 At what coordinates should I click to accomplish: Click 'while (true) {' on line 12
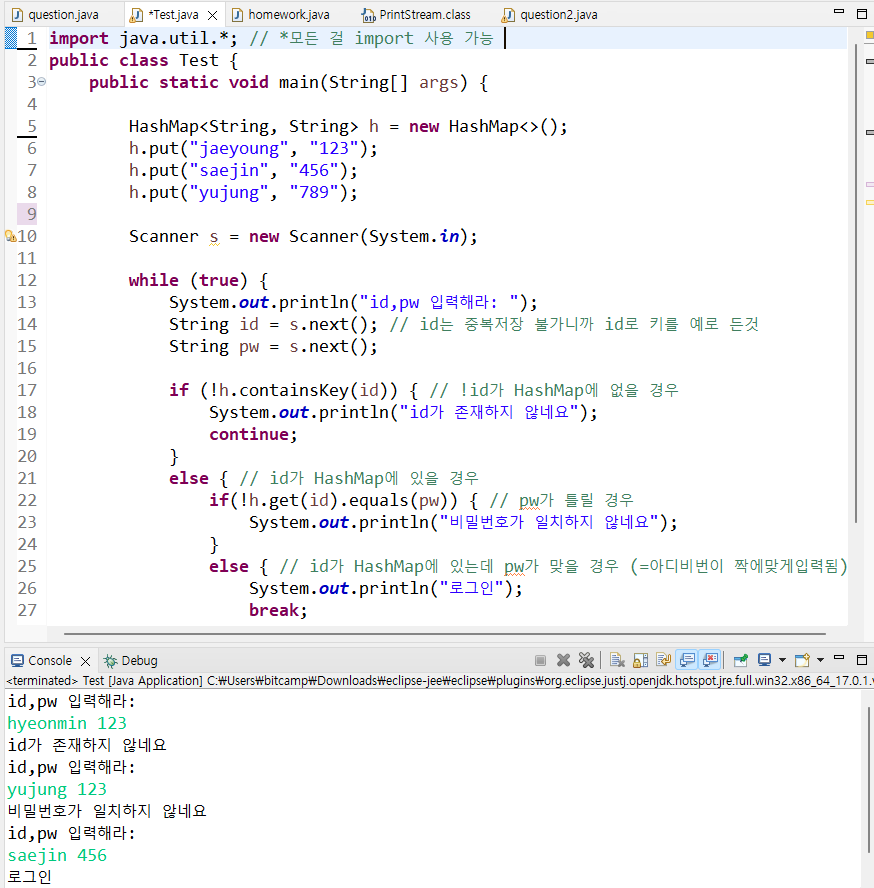198,280
